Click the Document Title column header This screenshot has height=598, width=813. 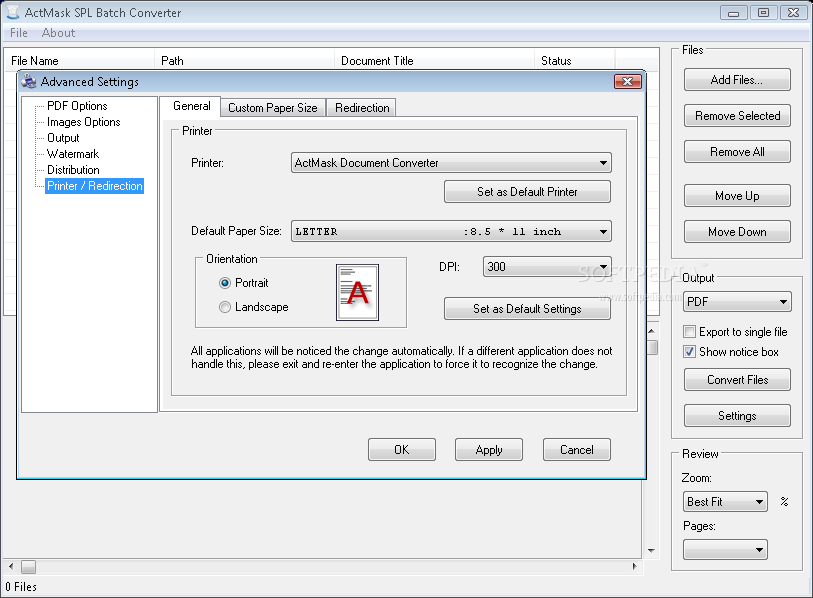(x=434, y=61)
